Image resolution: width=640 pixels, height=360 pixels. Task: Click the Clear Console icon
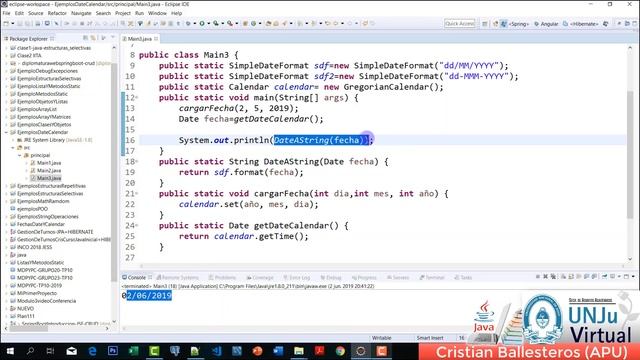coord(564,277)
